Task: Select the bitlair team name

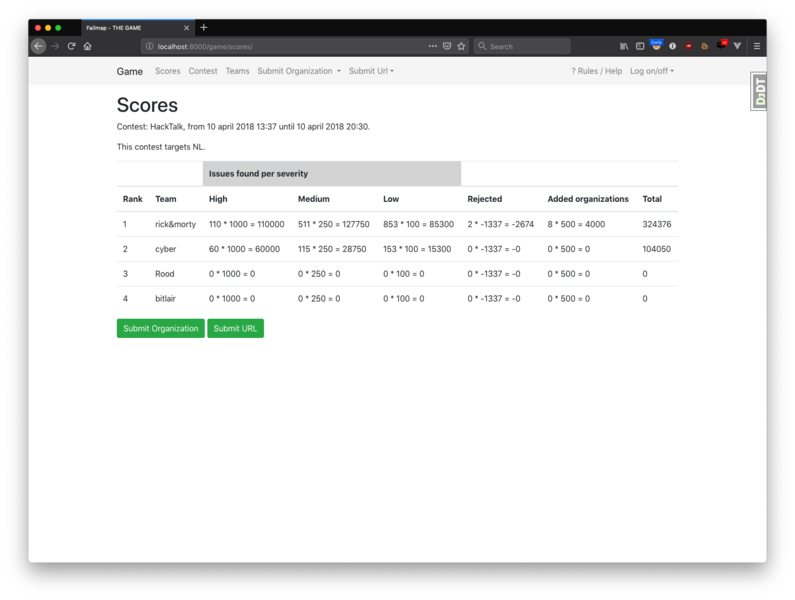Action: (165, 299)
